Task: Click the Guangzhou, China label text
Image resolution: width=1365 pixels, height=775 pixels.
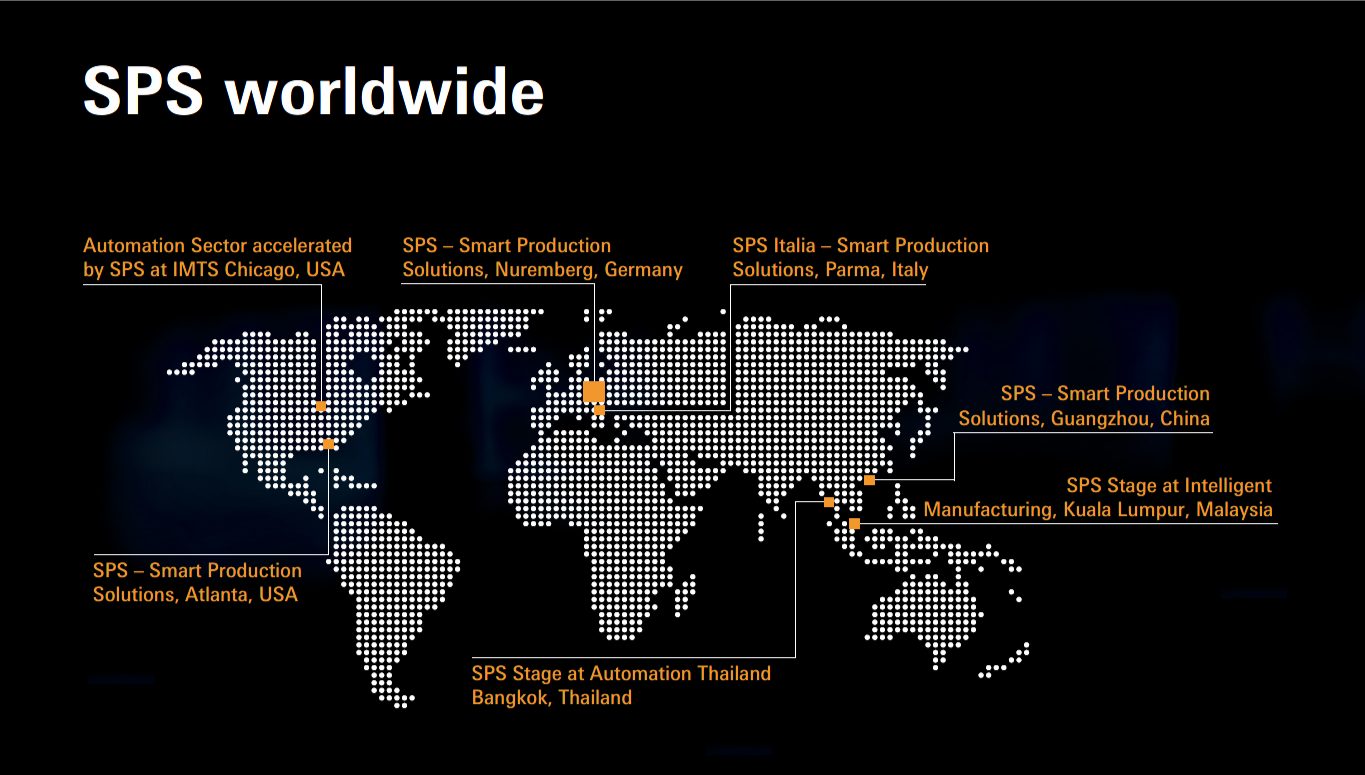Action: tap(1084, 406)
